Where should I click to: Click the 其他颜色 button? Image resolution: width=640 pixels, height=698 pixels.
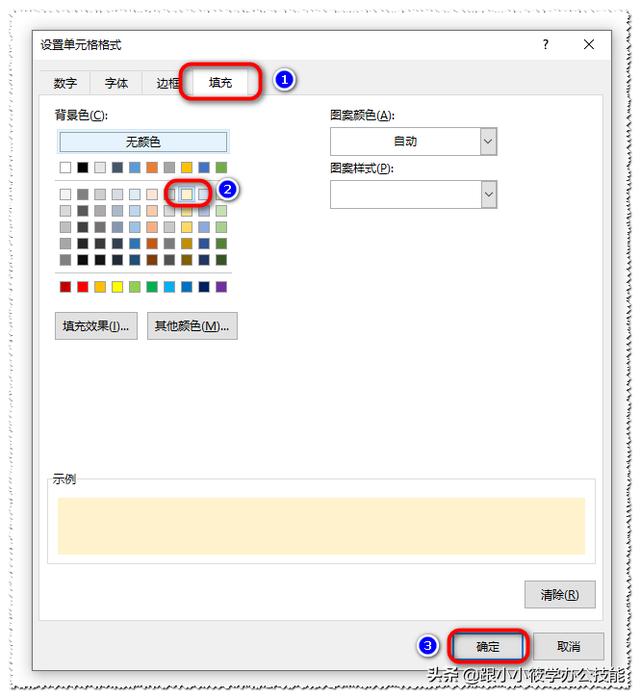point(192,326)
